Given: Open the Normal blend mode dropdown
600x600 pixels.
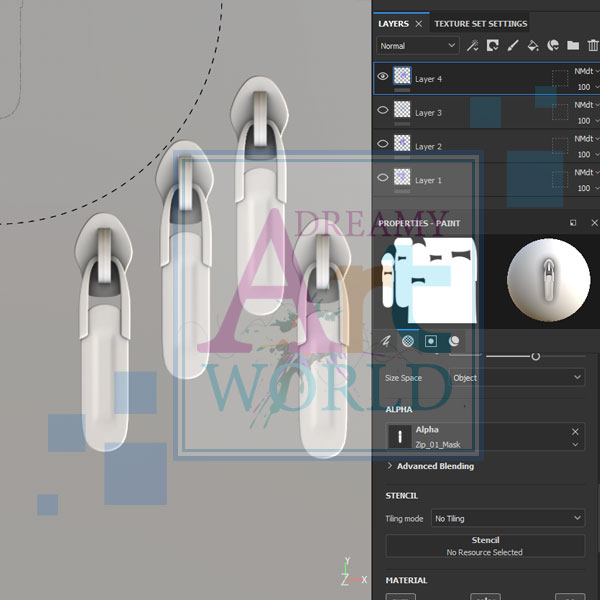Looking at the screenshot, I should [418, 46].
